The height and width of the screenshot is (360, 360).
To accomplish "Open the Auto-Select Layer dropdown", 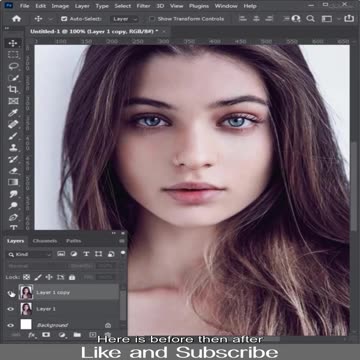I will tap(124, 19).
